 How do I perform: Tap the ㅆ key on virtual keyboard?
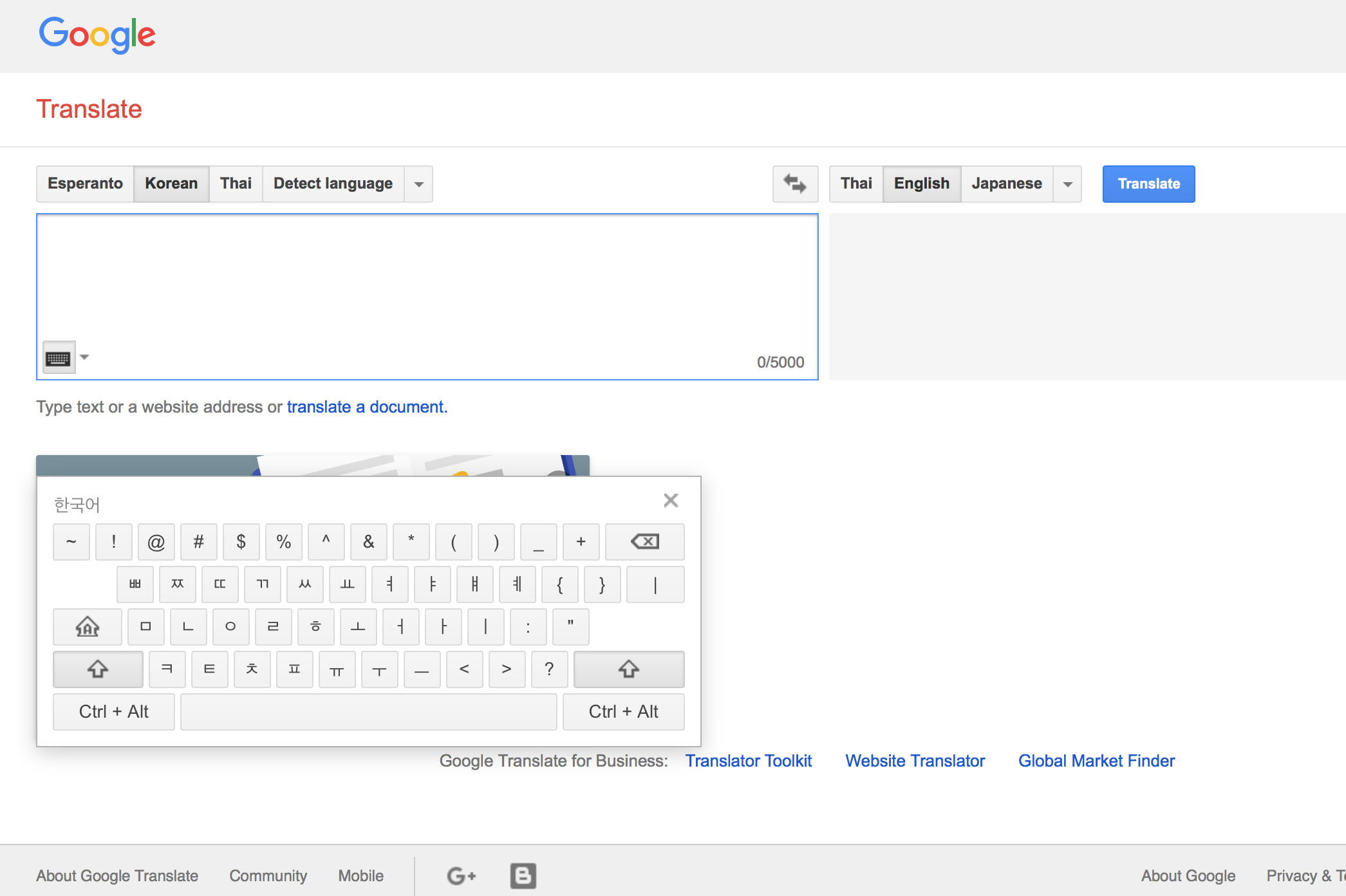point(305,584)
